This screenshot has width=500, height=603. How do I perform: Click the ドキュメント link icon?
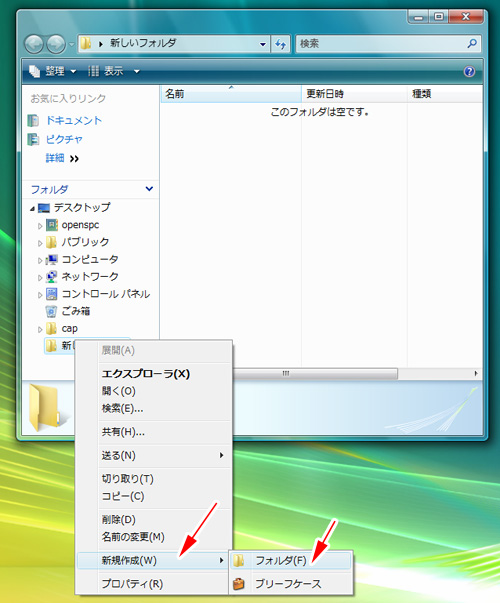point(33,120)
